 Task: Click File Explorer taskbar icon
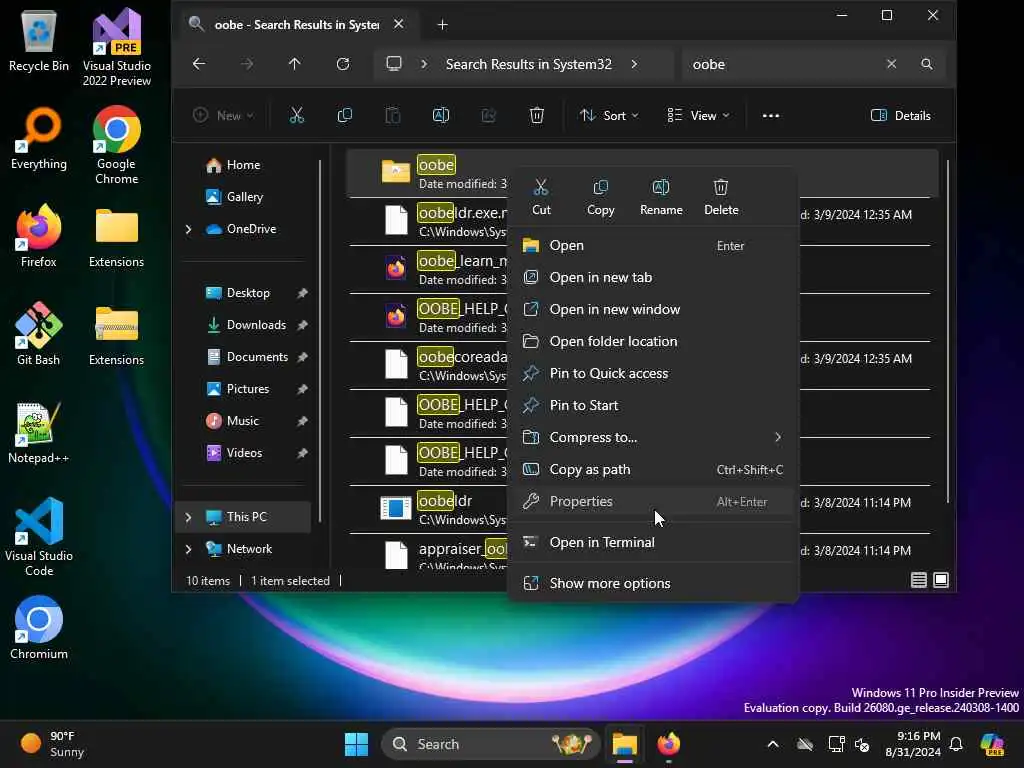click(624, 744)
